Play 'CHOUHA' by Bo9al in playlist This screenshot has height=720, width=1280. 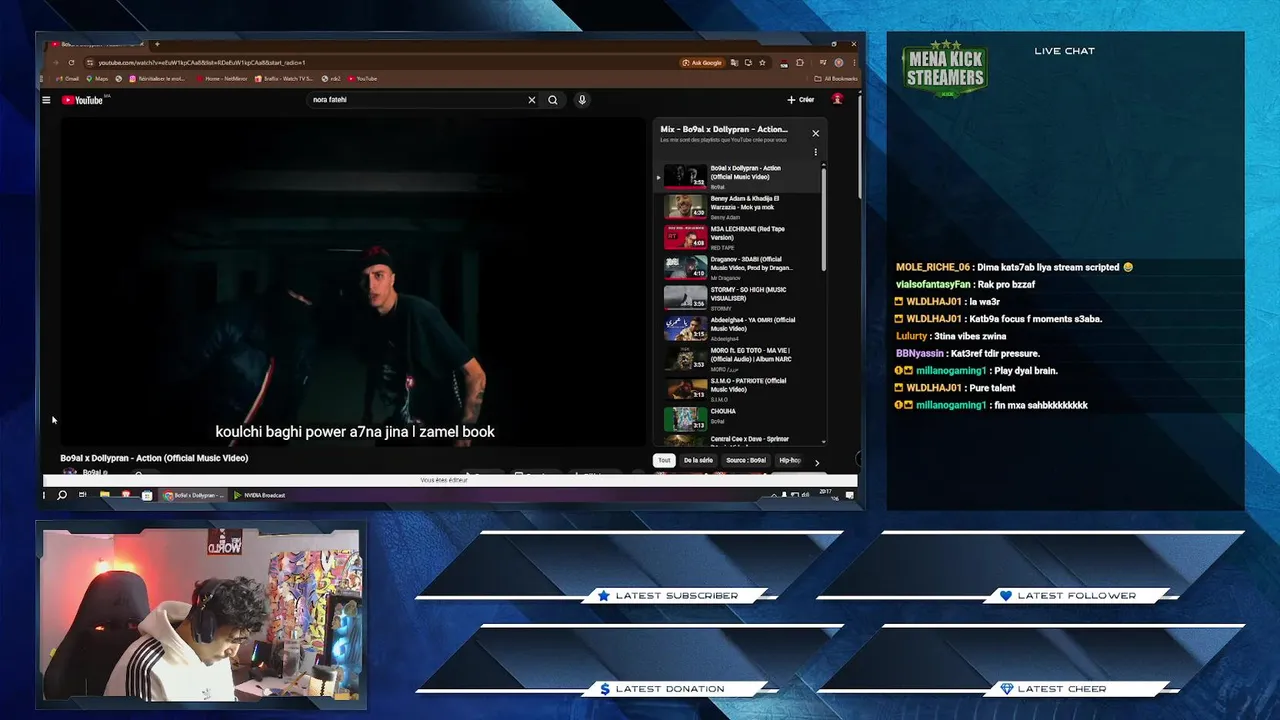[x=738, y=419]
